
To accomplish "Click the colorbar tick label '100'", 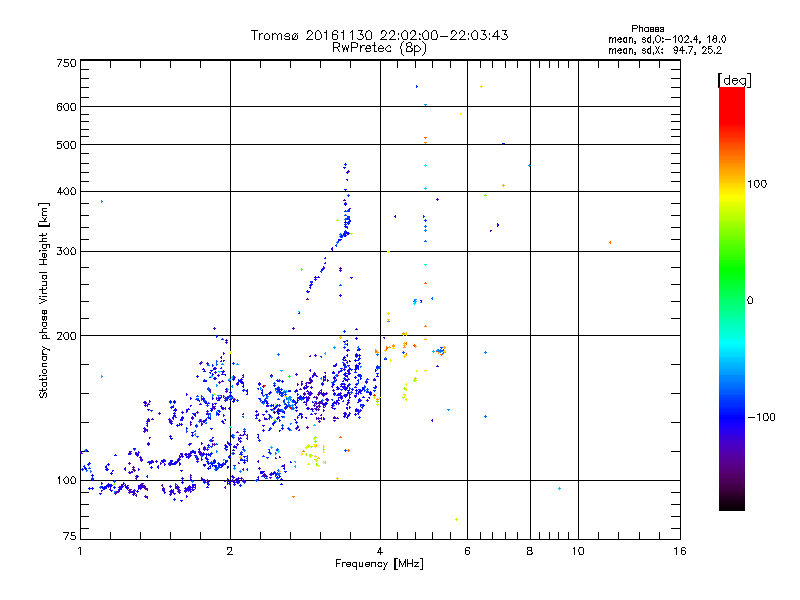I will (x=757, y=184).
